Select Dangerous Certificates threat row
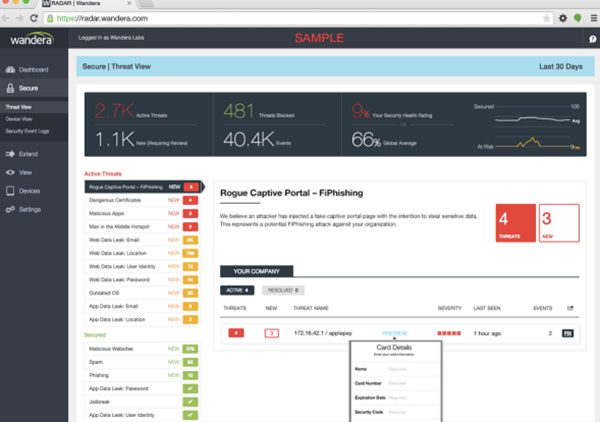The width and height of the screenshot is (600, 422). tap(142, 200)
